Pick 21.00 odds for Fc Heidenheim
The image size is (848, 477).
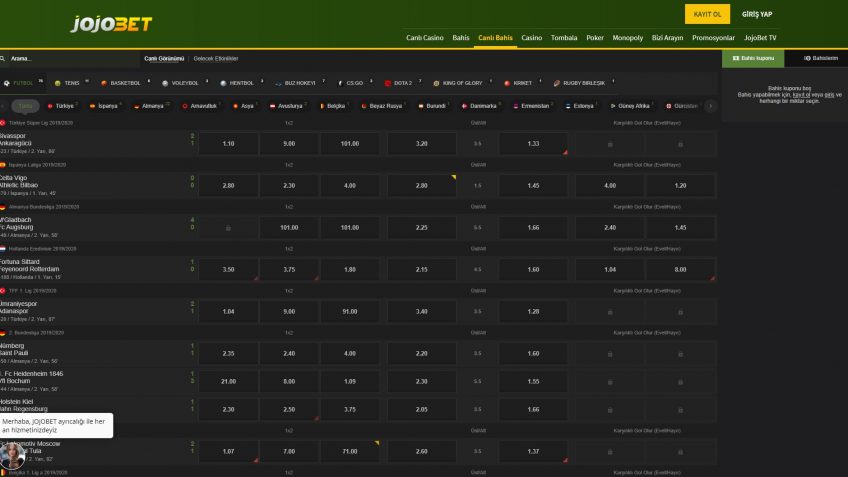(228, 381)
